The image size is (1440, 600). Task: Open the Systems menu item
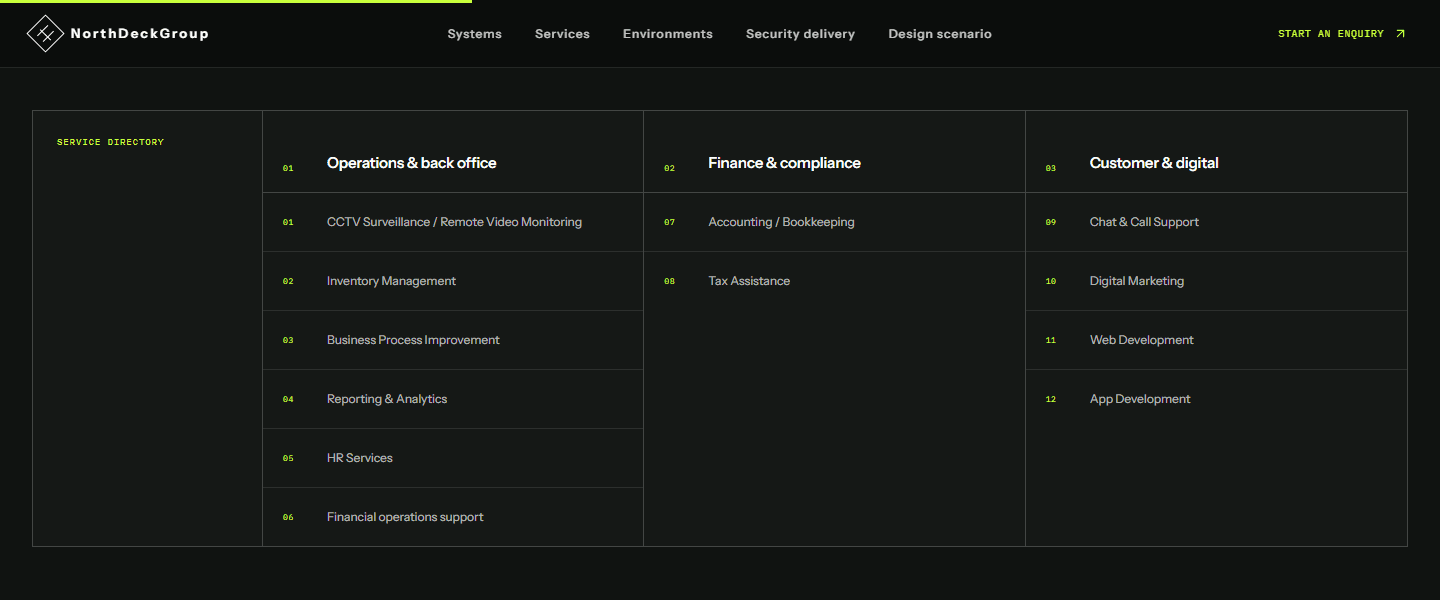pos(474,34)
